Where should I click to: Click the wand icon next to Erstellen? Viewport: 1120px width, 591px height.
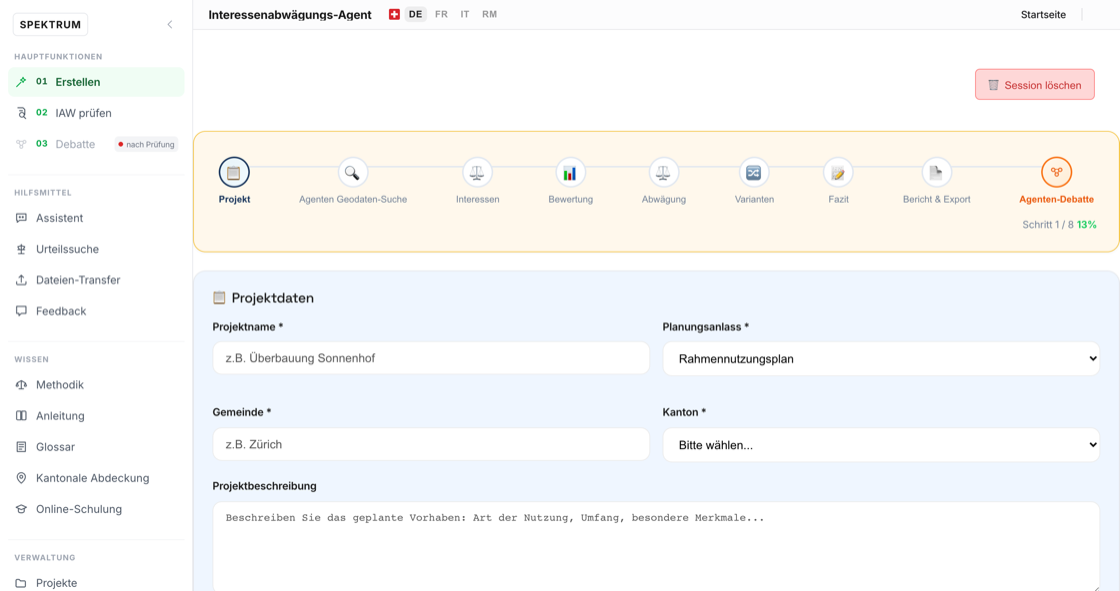[x=21, y=82]
